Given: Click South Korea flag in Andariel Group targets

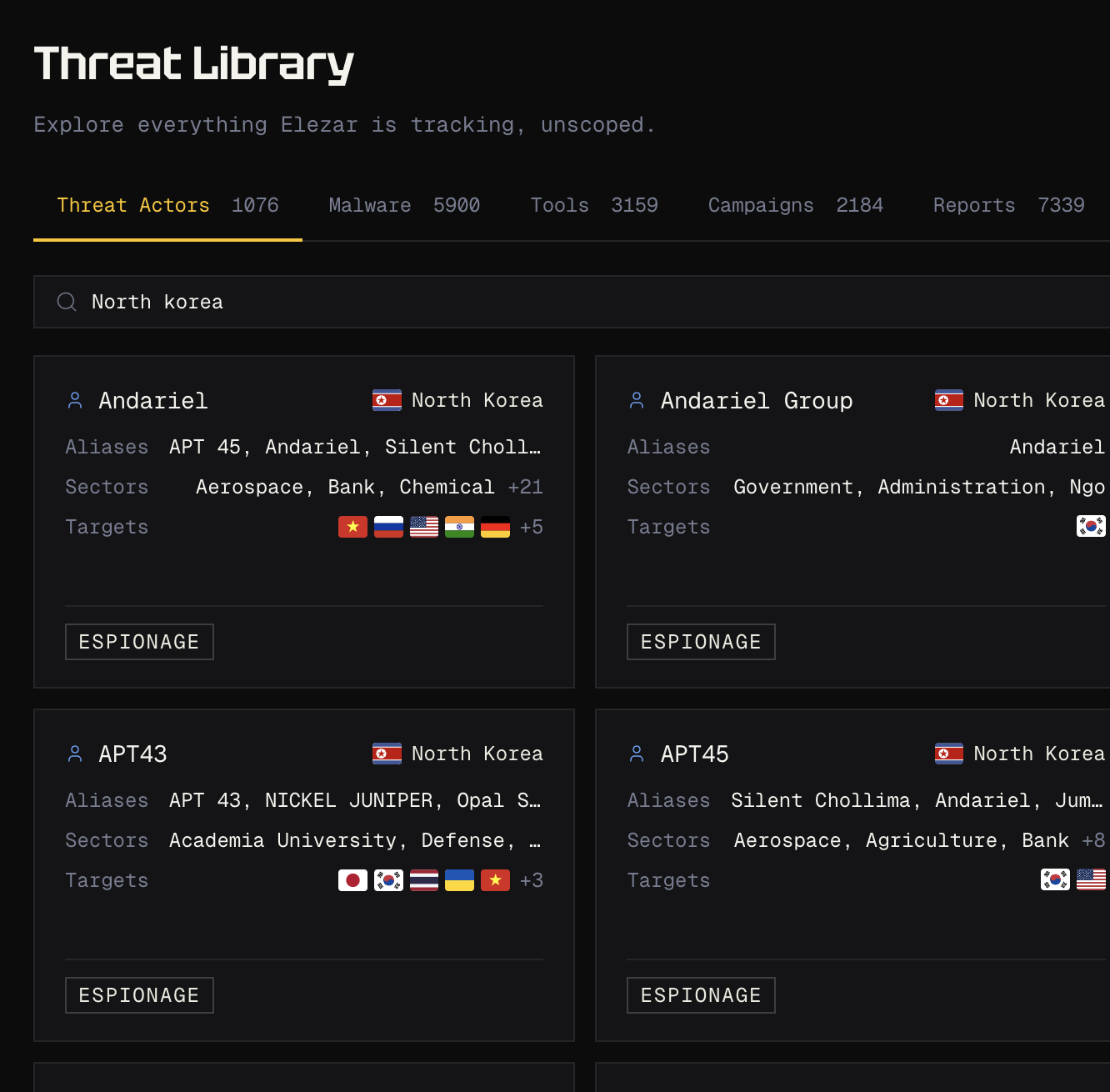Looking at the screenshot, I should pyautogui.click(x=1091, y=526).
